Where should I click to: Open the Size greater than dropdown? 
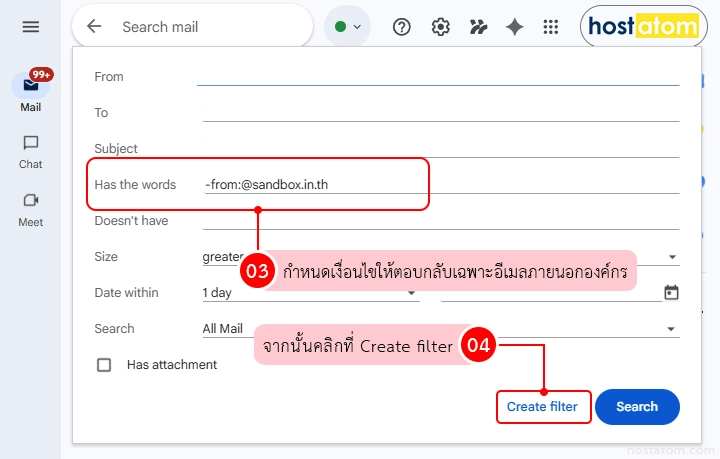click(223, 257)
